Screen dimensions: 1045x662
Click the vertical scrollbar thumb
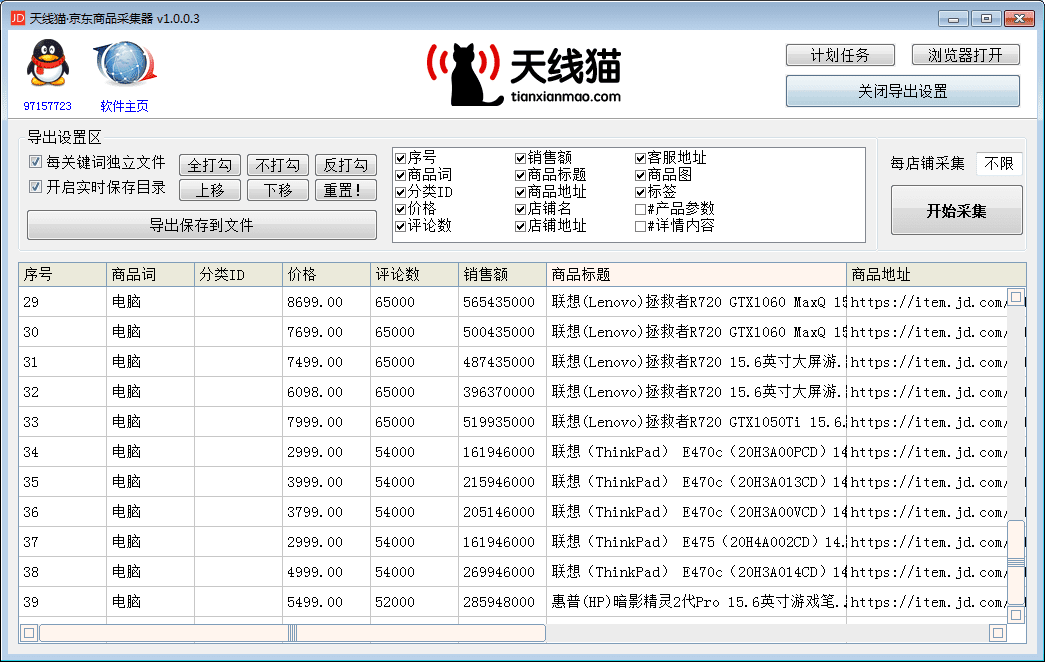pos(1016,562)
